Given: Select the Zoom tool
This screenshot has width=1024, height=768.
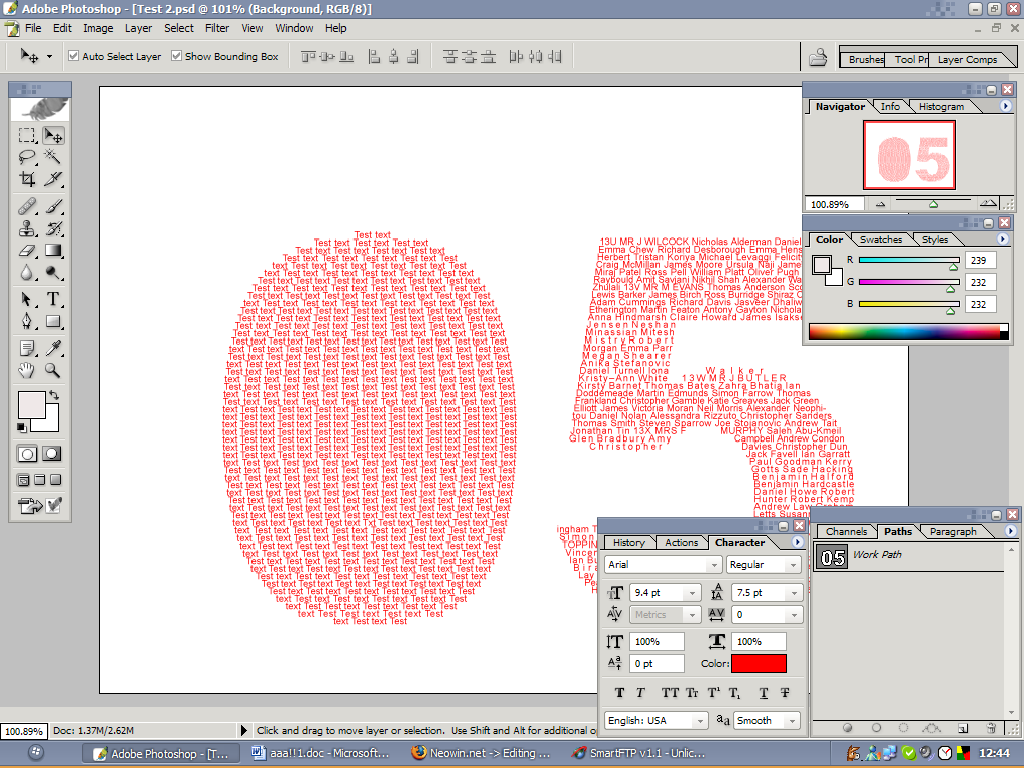Looking at the screenshot, I should point(53,370).
